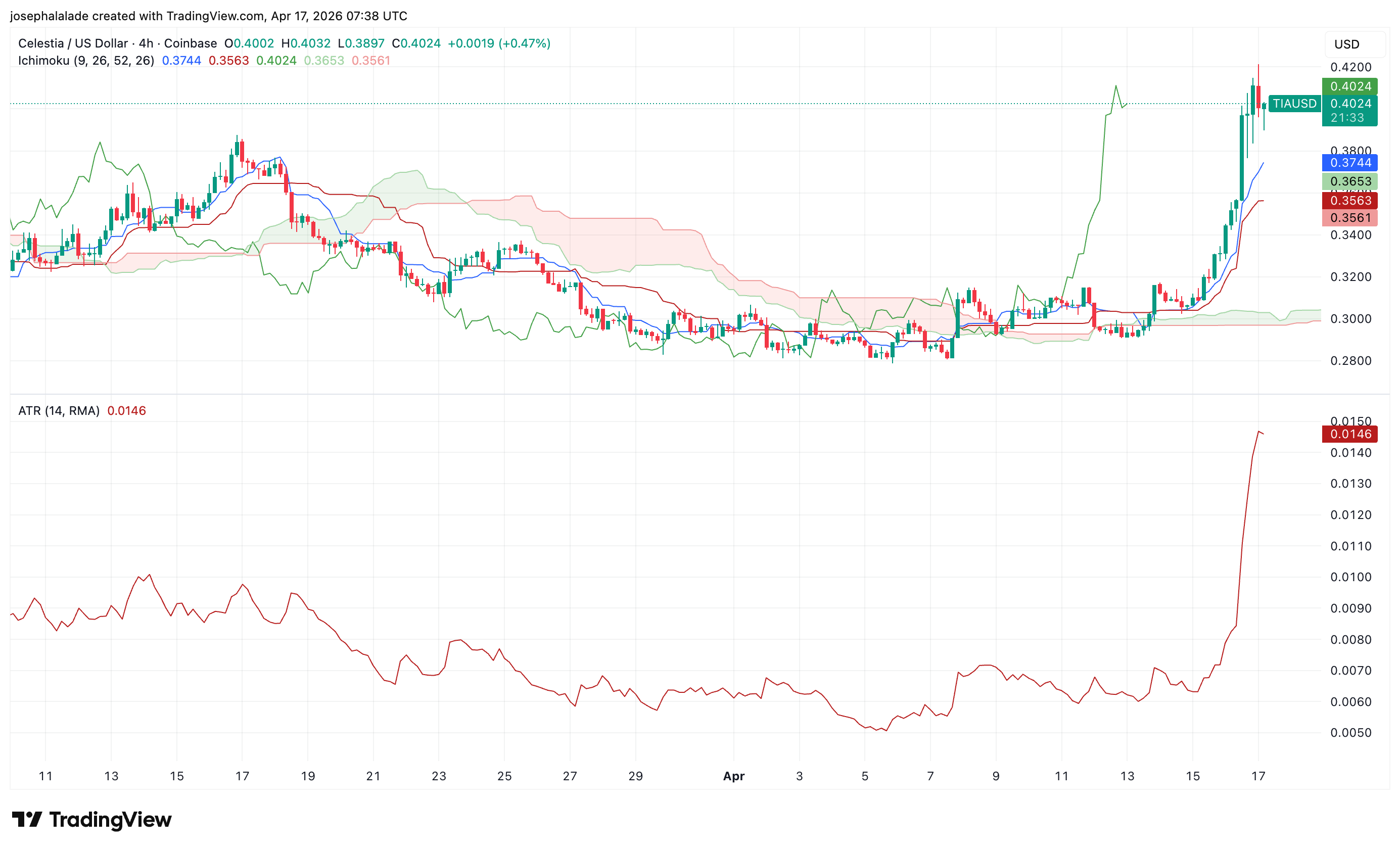Screen dimensions: 1400x850
Task: Click the ATR (14, RMA) indicator label
Action: (x=59, y=410)
